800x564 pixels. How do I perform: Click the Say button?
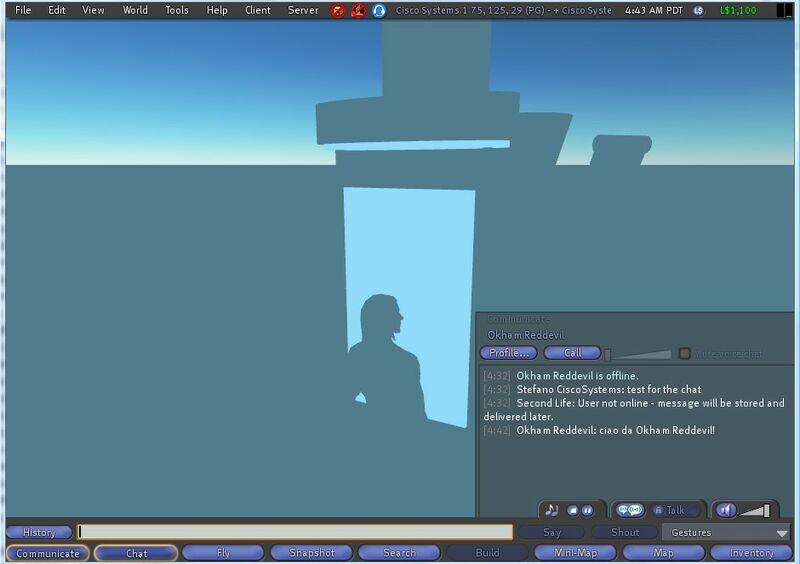pyautogui.click(x=552, y=532)
